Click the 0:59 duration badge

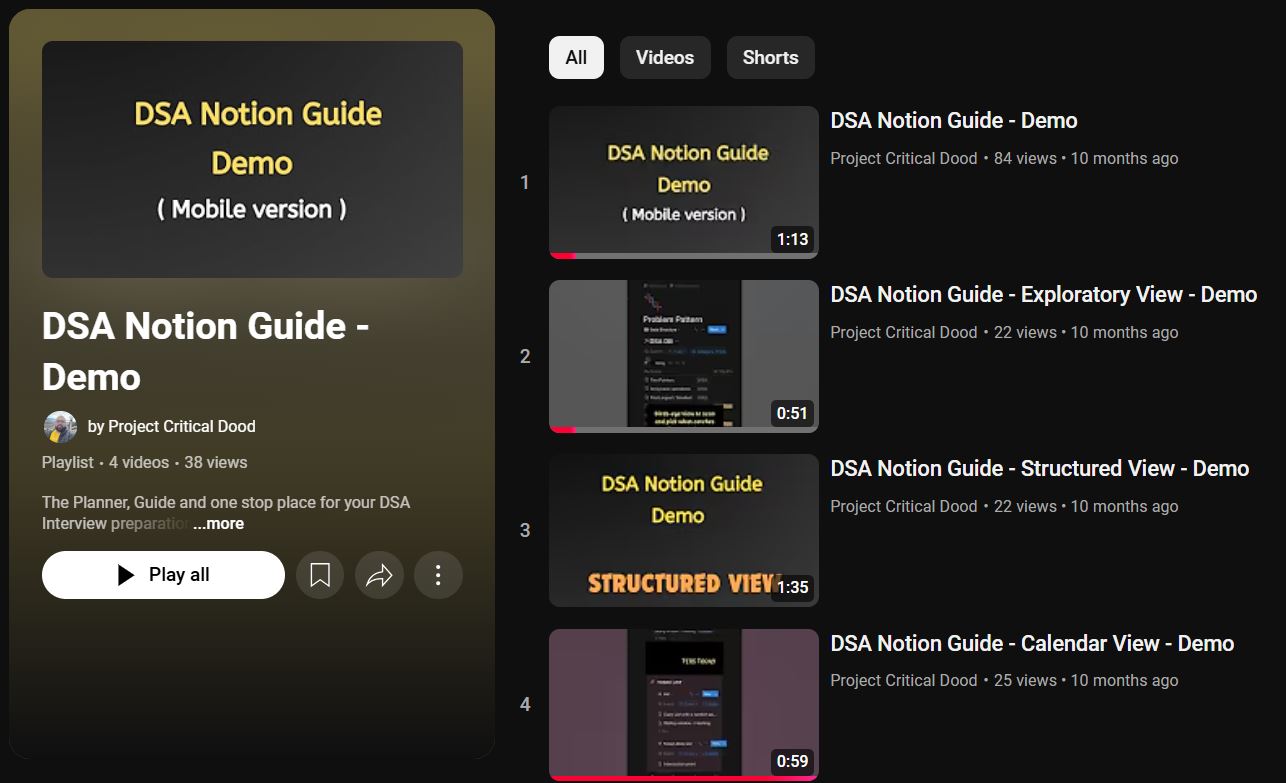[x=792, y=762]
